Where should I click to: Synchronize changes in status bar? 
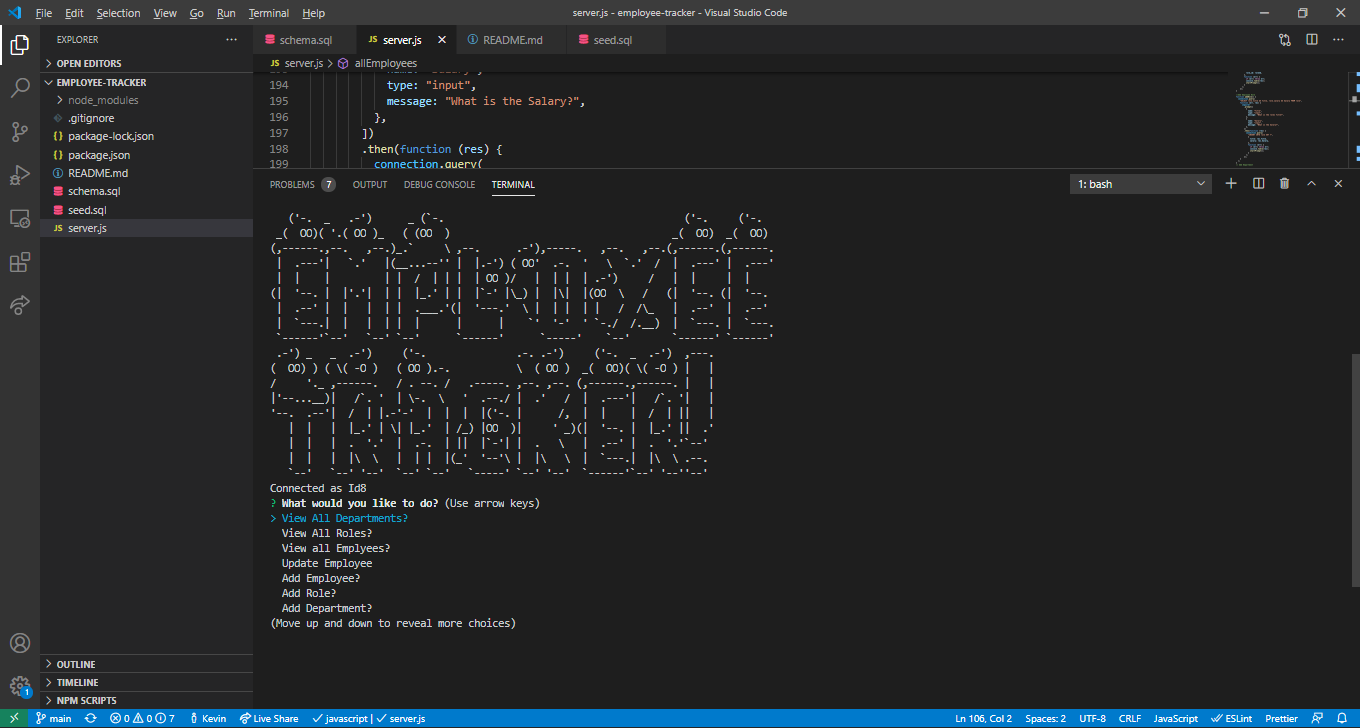tap(91, 719)
